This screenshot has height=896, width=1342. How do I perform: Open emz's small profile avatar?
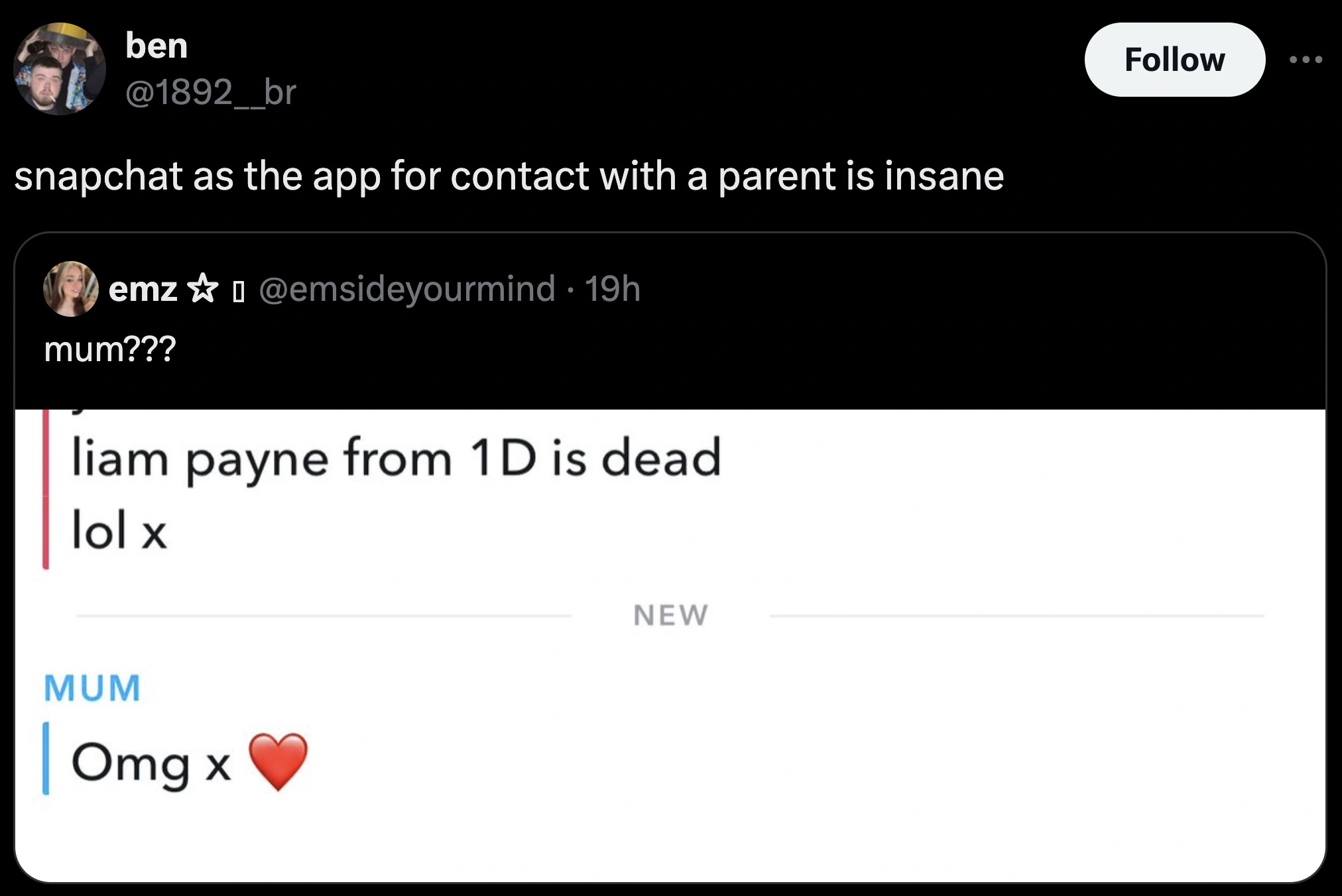pyautogui.click(x=70, y=289)
